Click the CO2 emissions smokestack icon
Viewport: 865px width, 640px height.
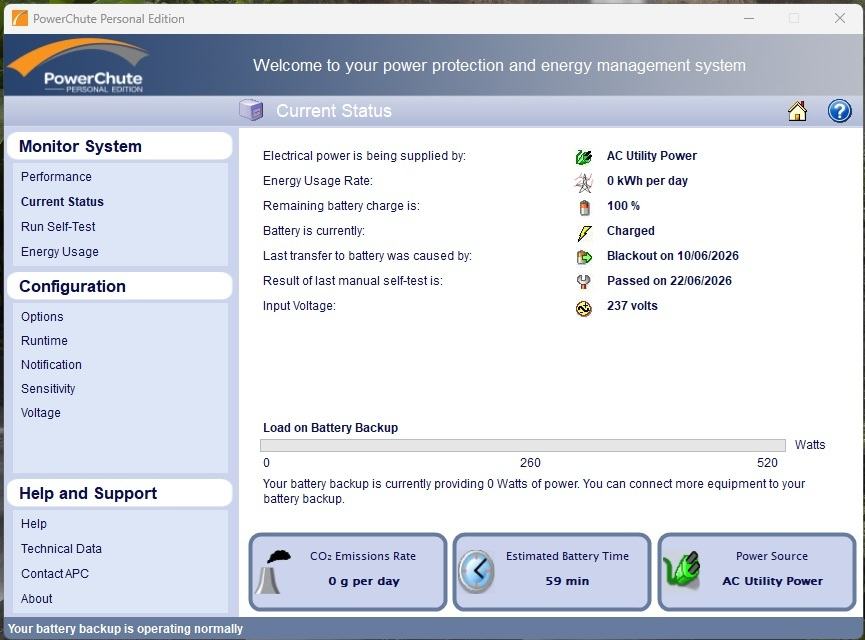coord(275,572)
